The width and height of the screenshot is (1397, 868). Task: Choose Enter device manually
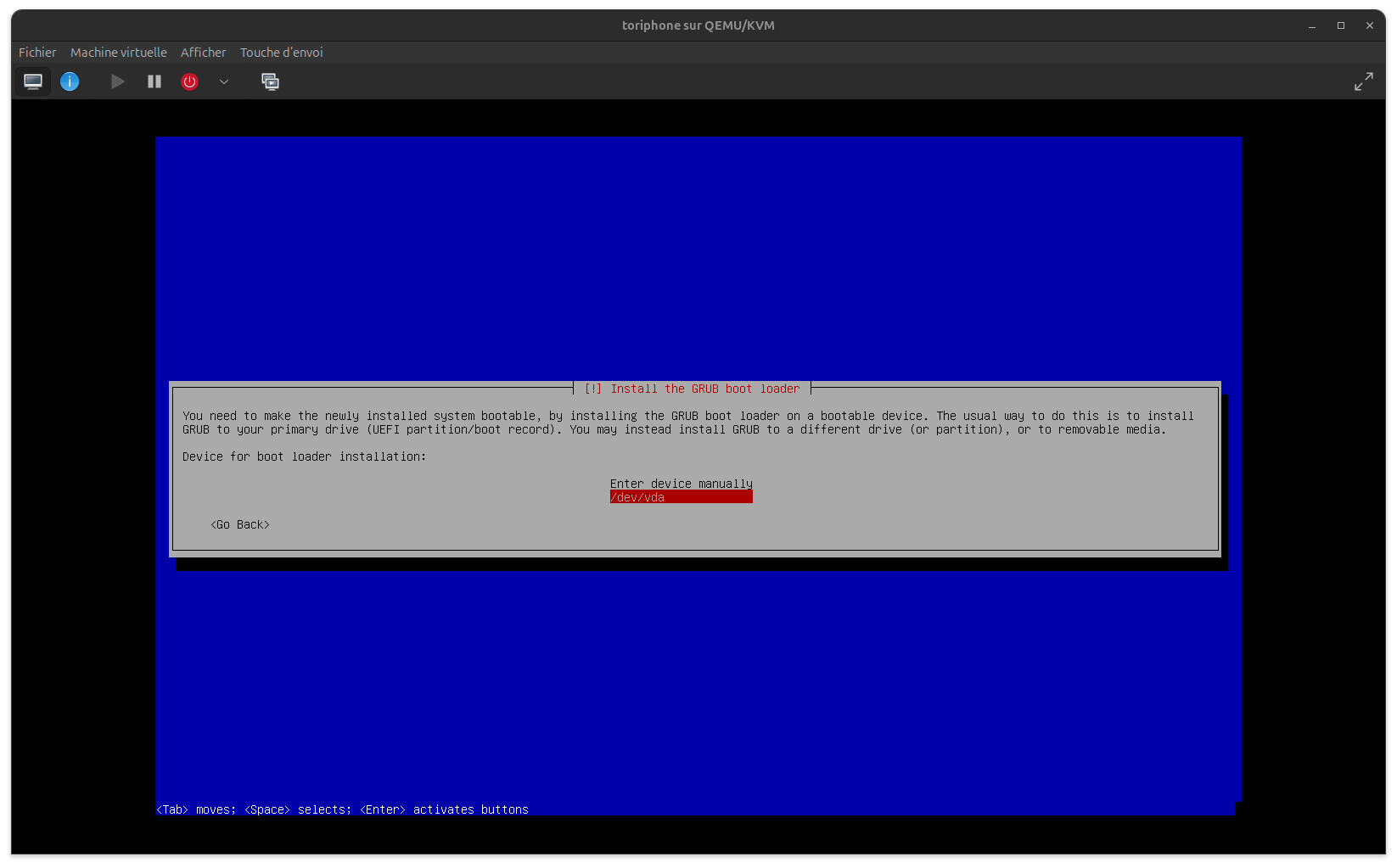coord(681,484)
